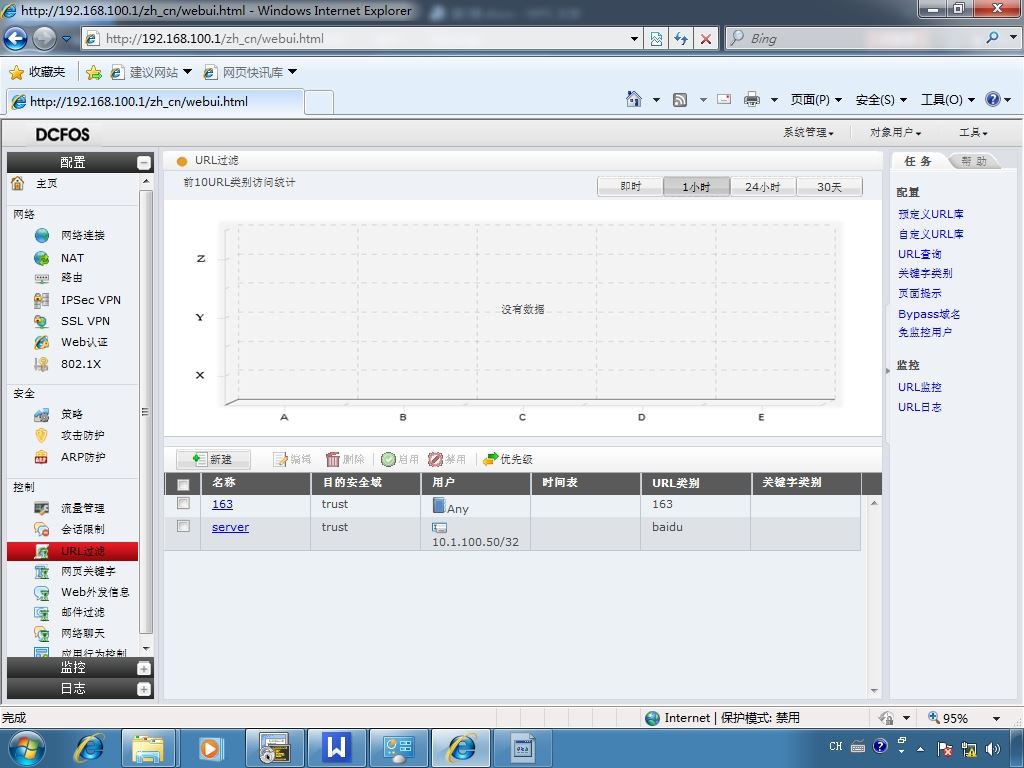Switch to the 帮助 tab
The height and width of the screenshot is (768, 1024).
click(974, 161)
